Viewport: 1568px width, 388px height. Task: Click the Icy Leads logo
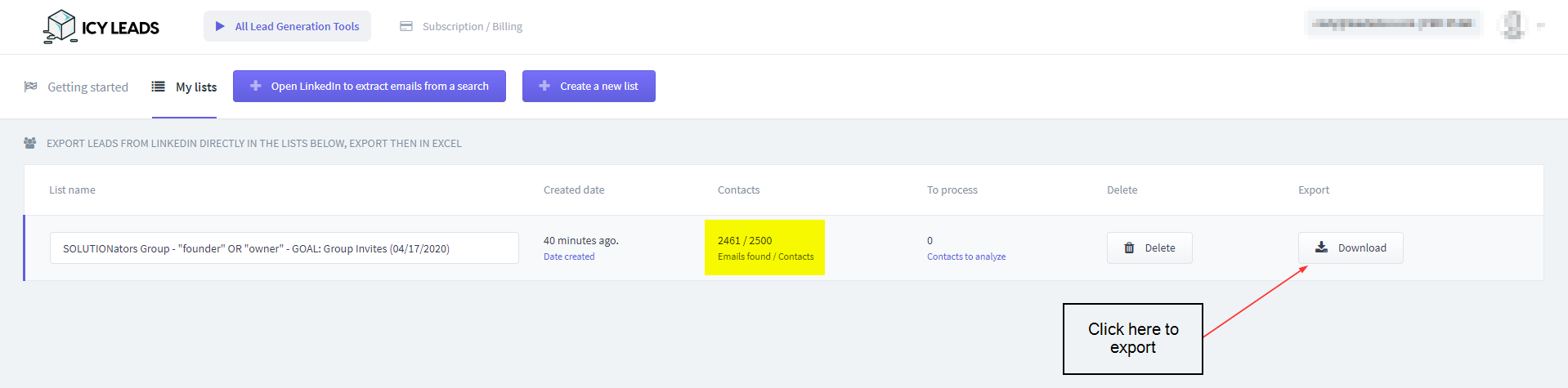tap(101, 26)
